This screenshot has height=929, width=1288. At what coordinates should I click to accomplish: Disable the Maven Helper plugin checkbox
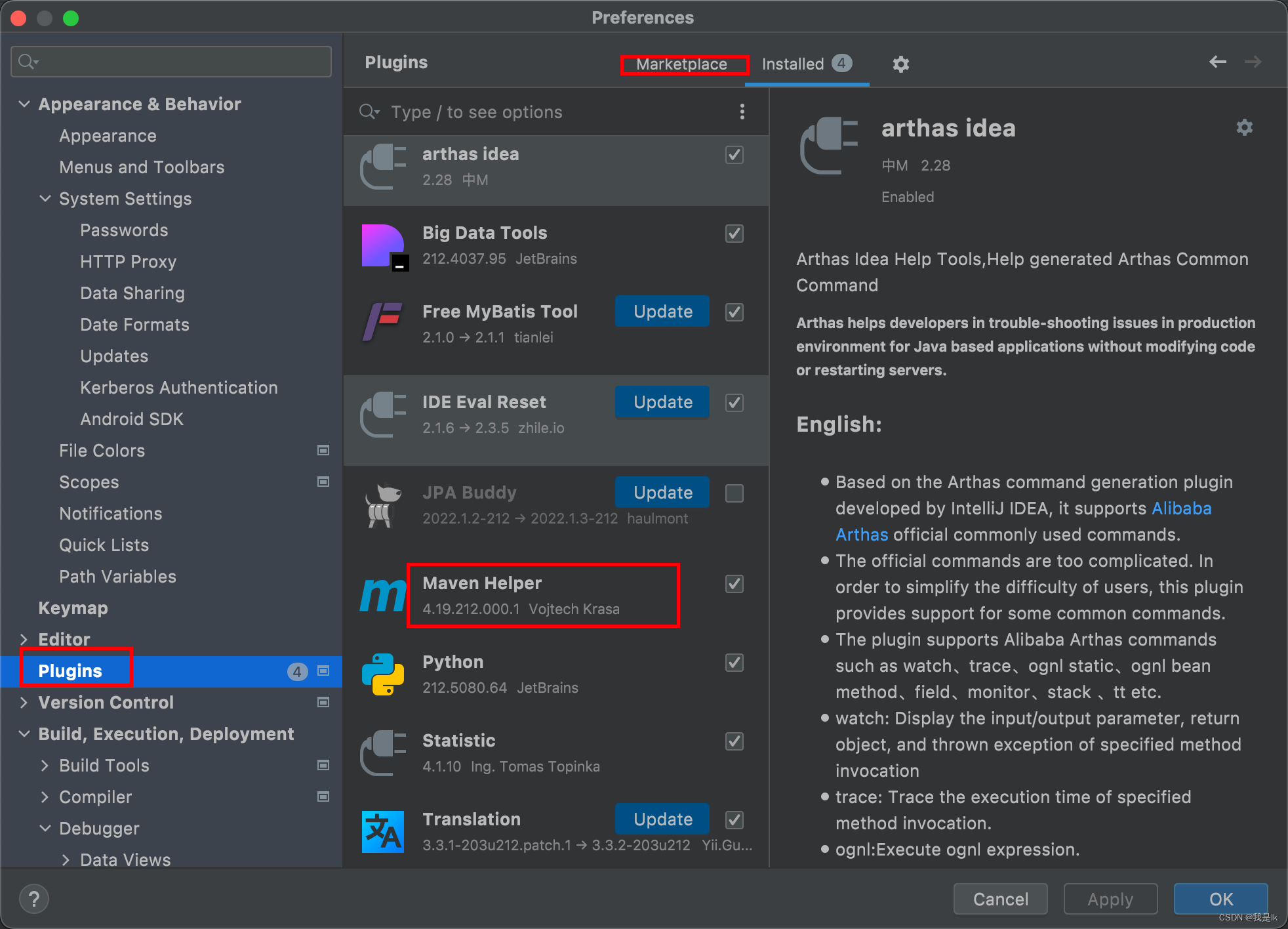[x=734, y=583]
